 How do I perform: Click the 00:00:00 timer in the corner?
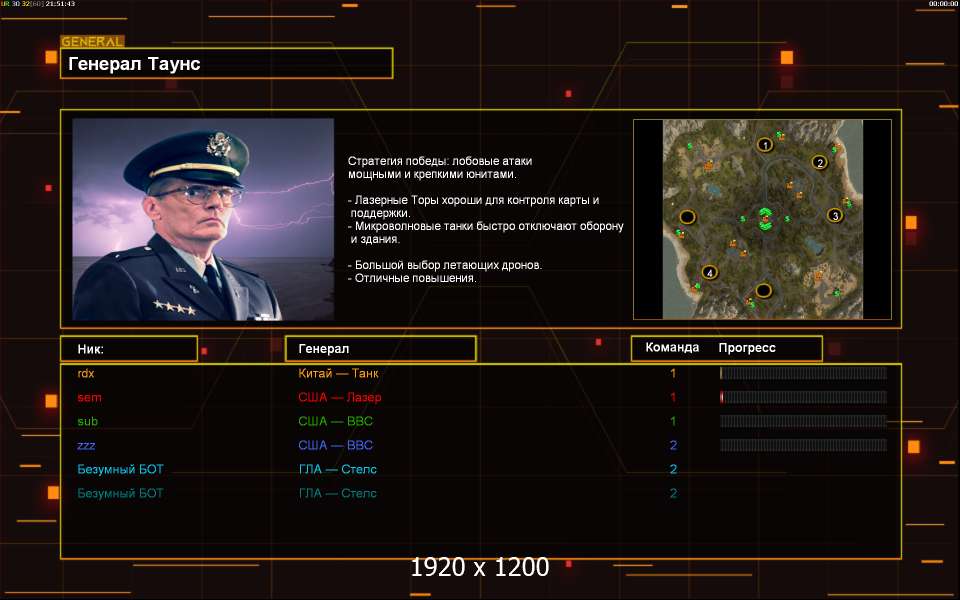click(x=943, y=4)
